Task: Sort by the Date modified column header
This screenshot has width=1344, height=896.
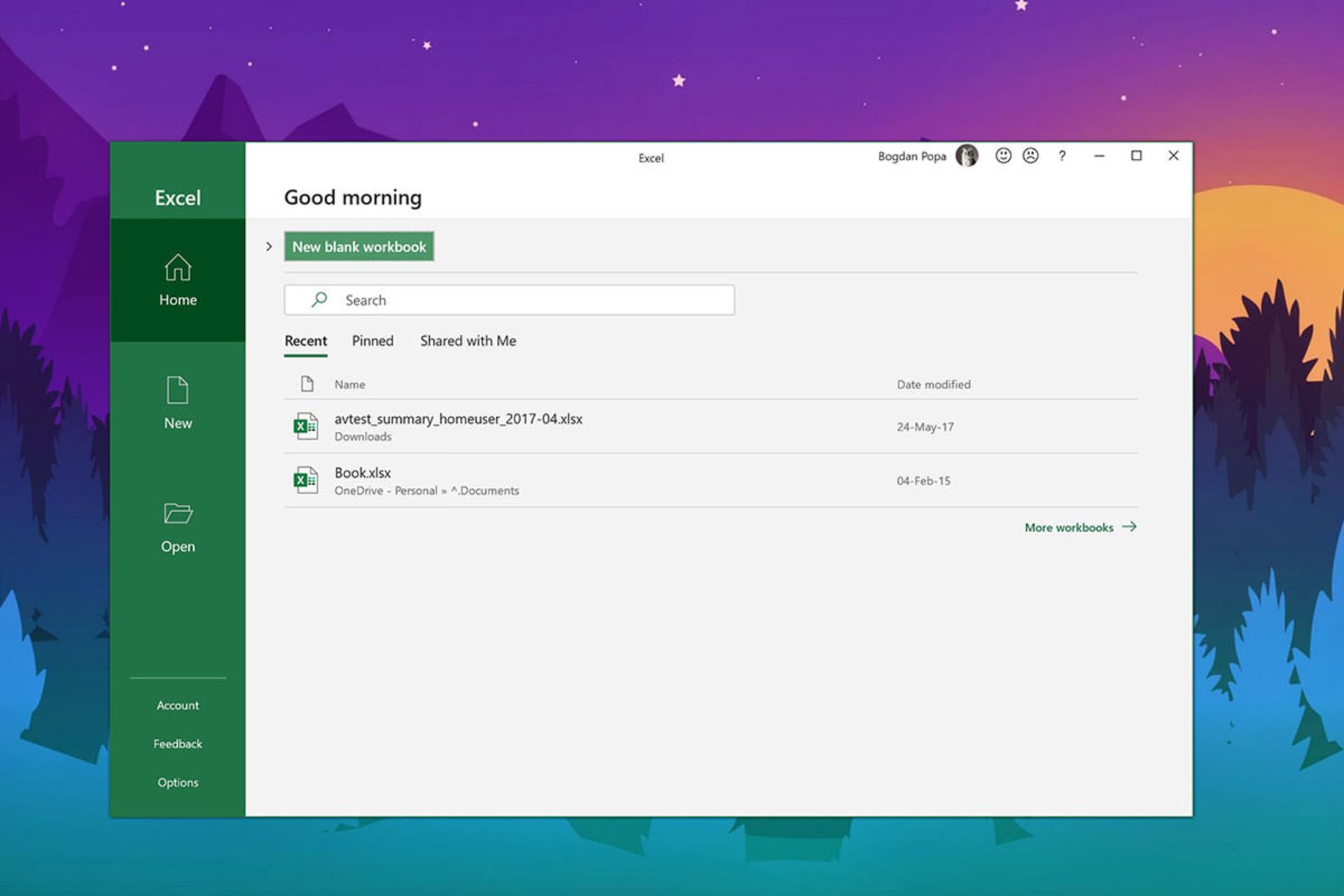Action: pos(934,384)
